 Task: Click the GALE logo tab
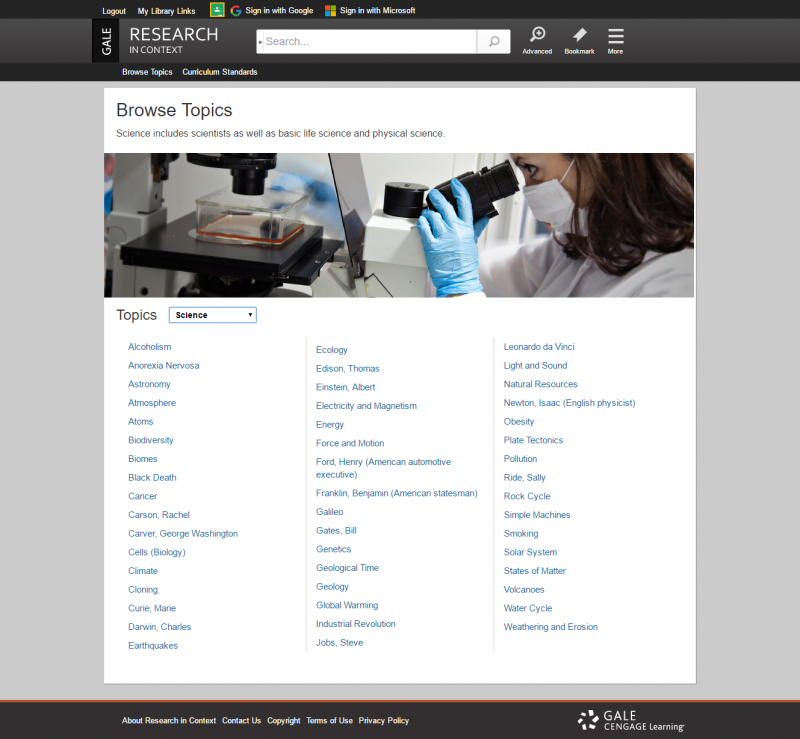tap(106, 41)
